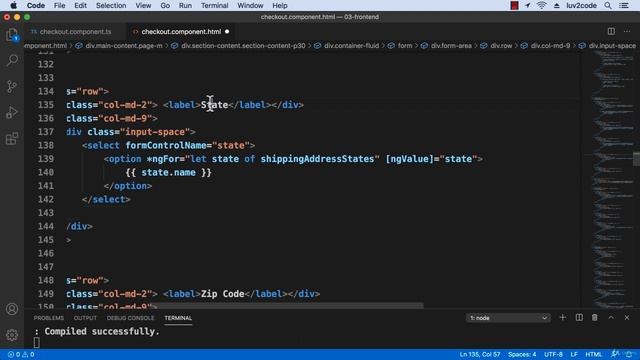
Task: Open the Accounts menu icon
Action: tap(12, 309)
